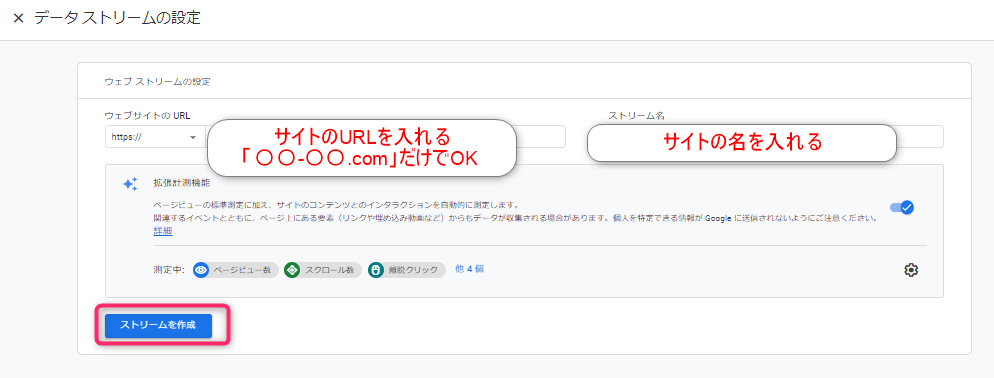The image size is (994, 378).
Task: Click the sparkle icon for 拡張計測機能
Action: click(130, 184)
